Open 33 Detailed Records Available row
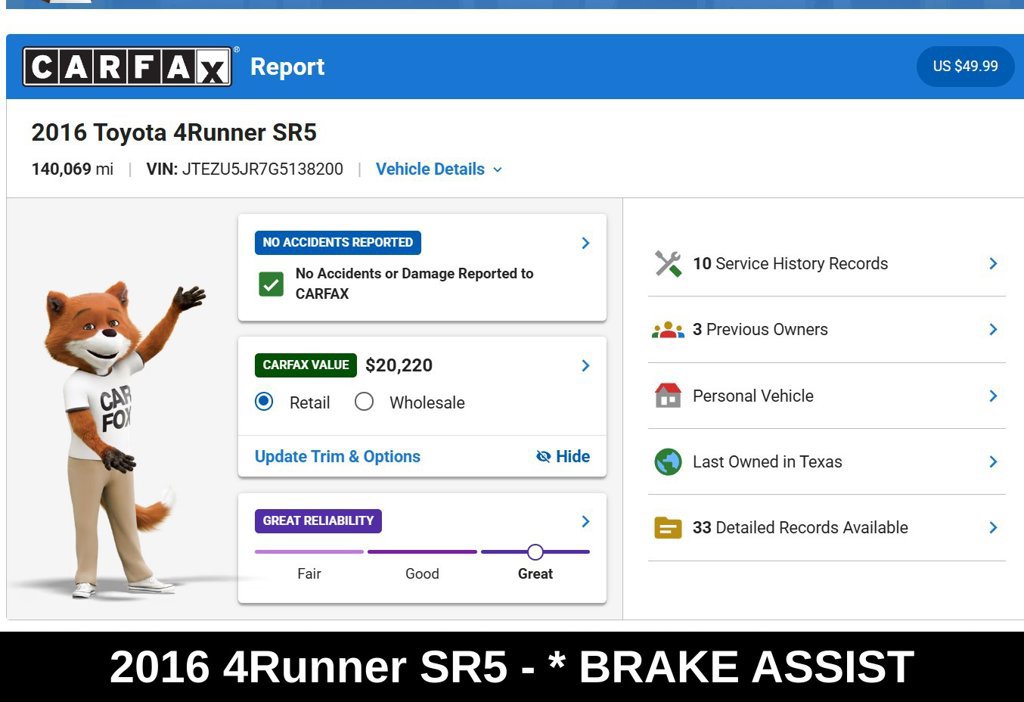This screenshot has width=1024, height=702. point(826,528)
